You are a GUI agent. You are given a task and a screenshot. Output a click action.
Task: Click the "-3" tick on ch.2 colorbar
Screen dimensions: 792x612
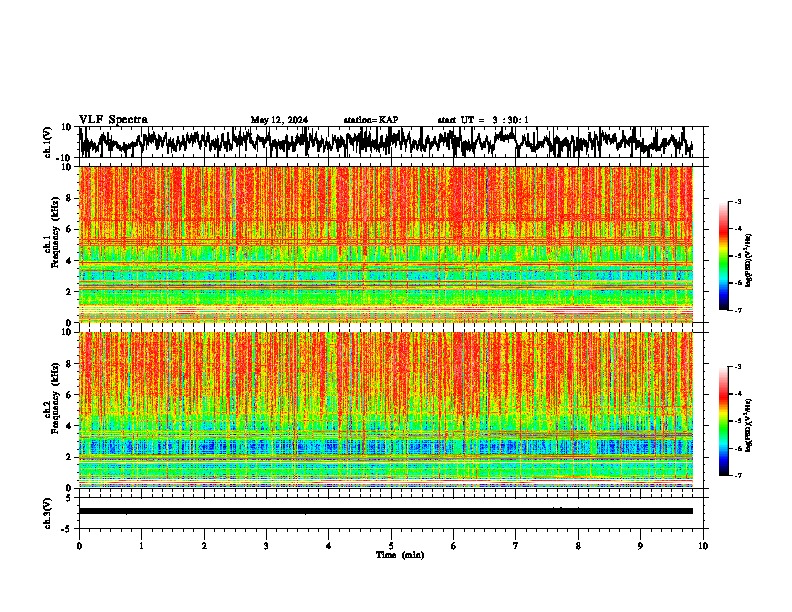coord(738,367)
